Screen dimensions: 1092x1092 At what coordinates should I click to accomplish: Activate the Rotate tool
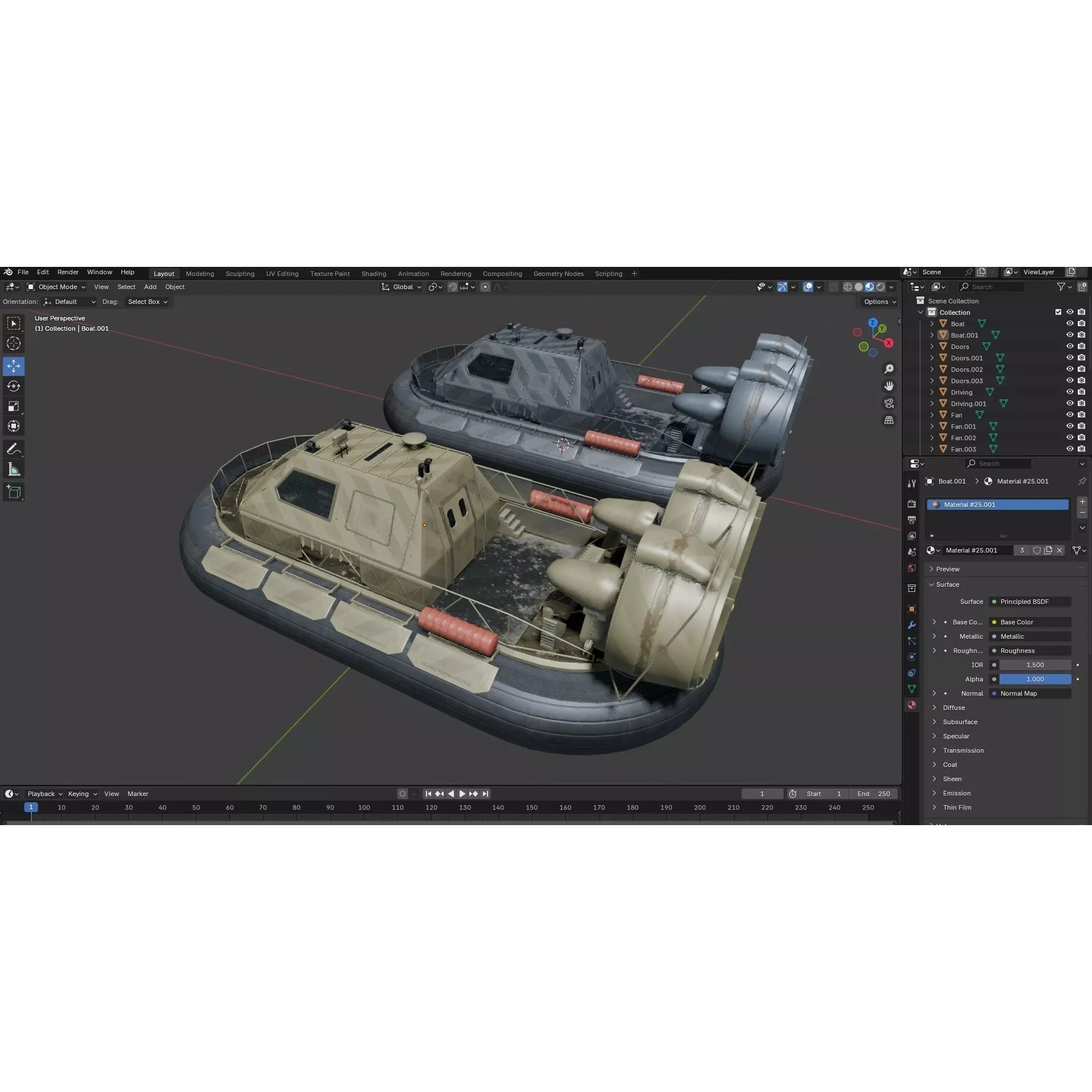(14, 386)
